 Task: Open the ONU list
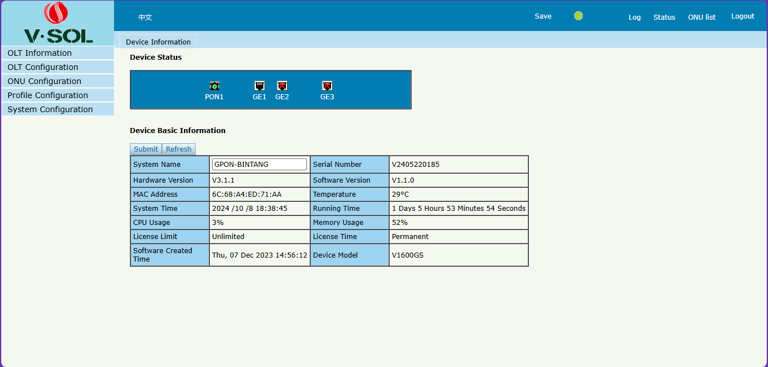[x=701, y=17]
